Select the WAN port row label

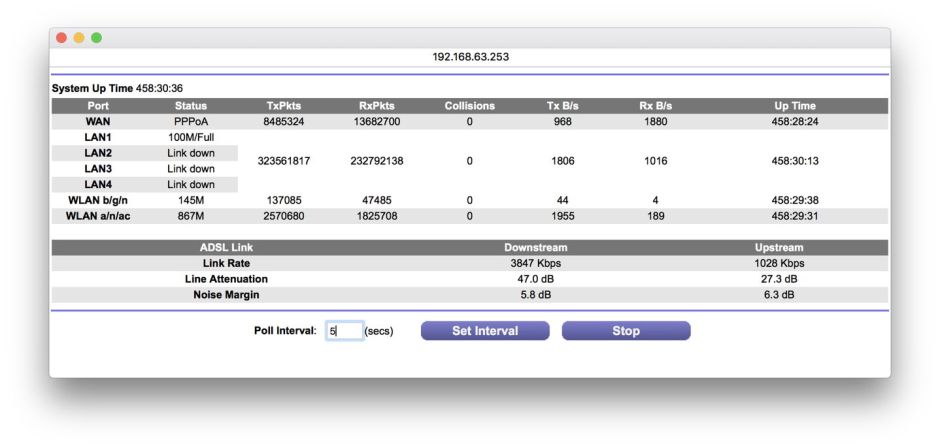97,121
